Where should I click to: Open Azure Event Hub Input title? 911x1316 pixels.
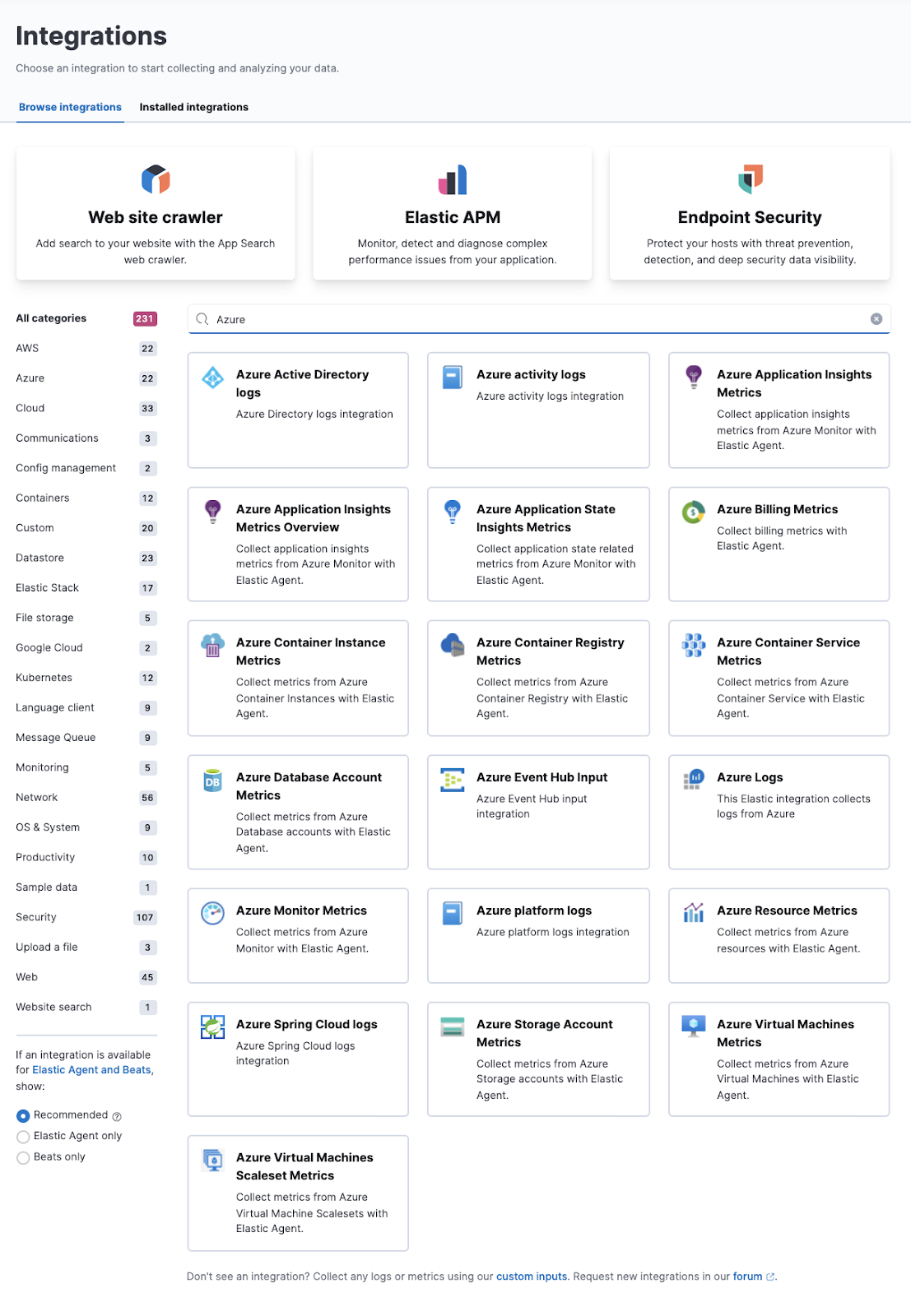point(541,777)
